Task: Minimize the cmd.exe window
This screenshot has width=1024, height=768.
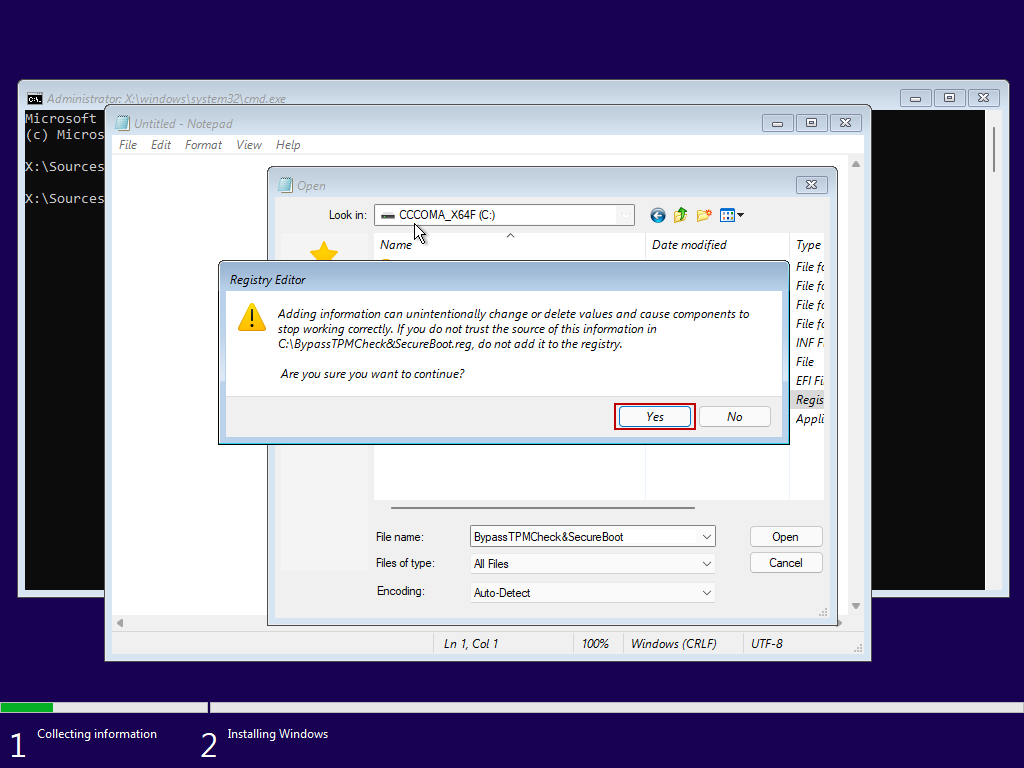Action: click(916, 98)
